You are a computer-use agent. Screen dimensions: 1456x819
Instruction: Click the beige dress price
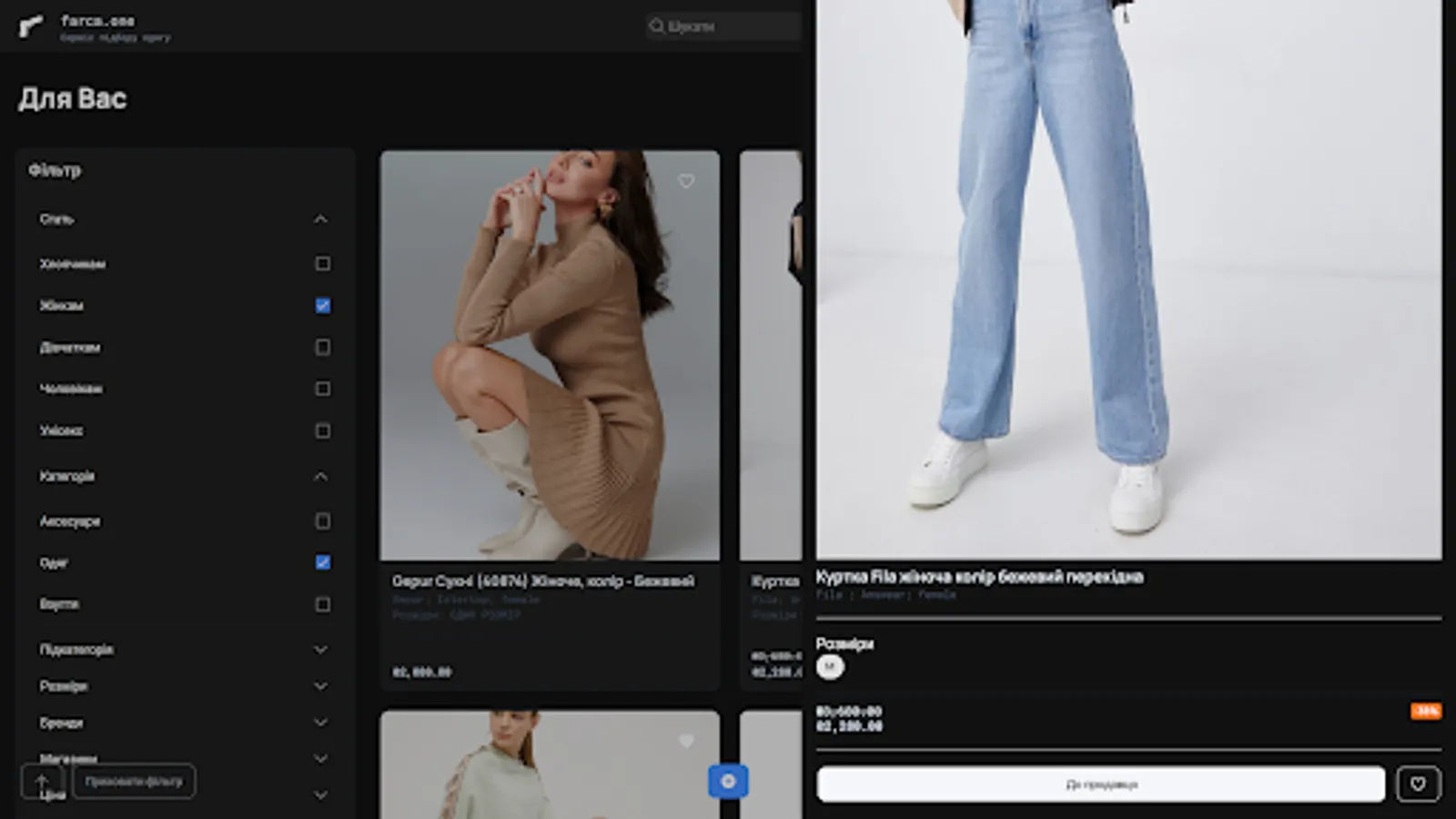click(422, 672)
